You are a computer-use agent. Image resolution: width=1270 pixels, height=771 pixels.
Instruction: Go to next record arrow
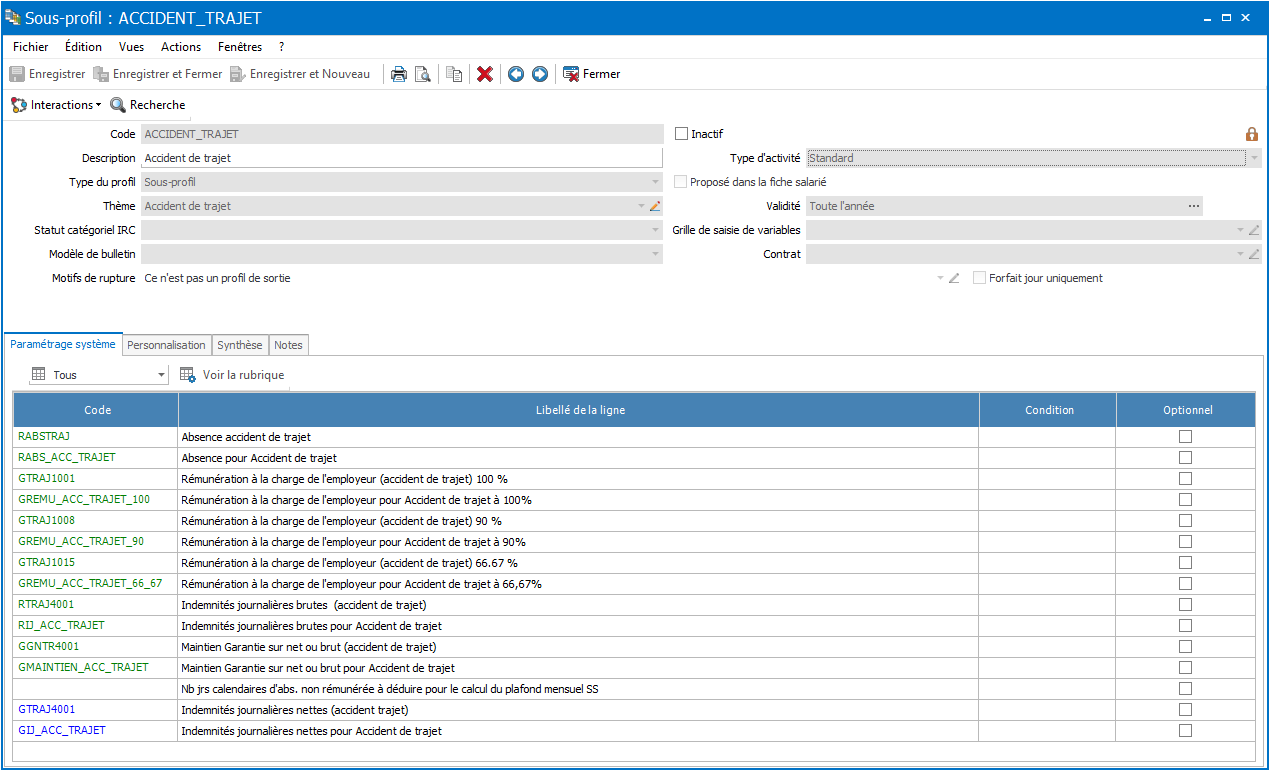[x=540, y=74]
